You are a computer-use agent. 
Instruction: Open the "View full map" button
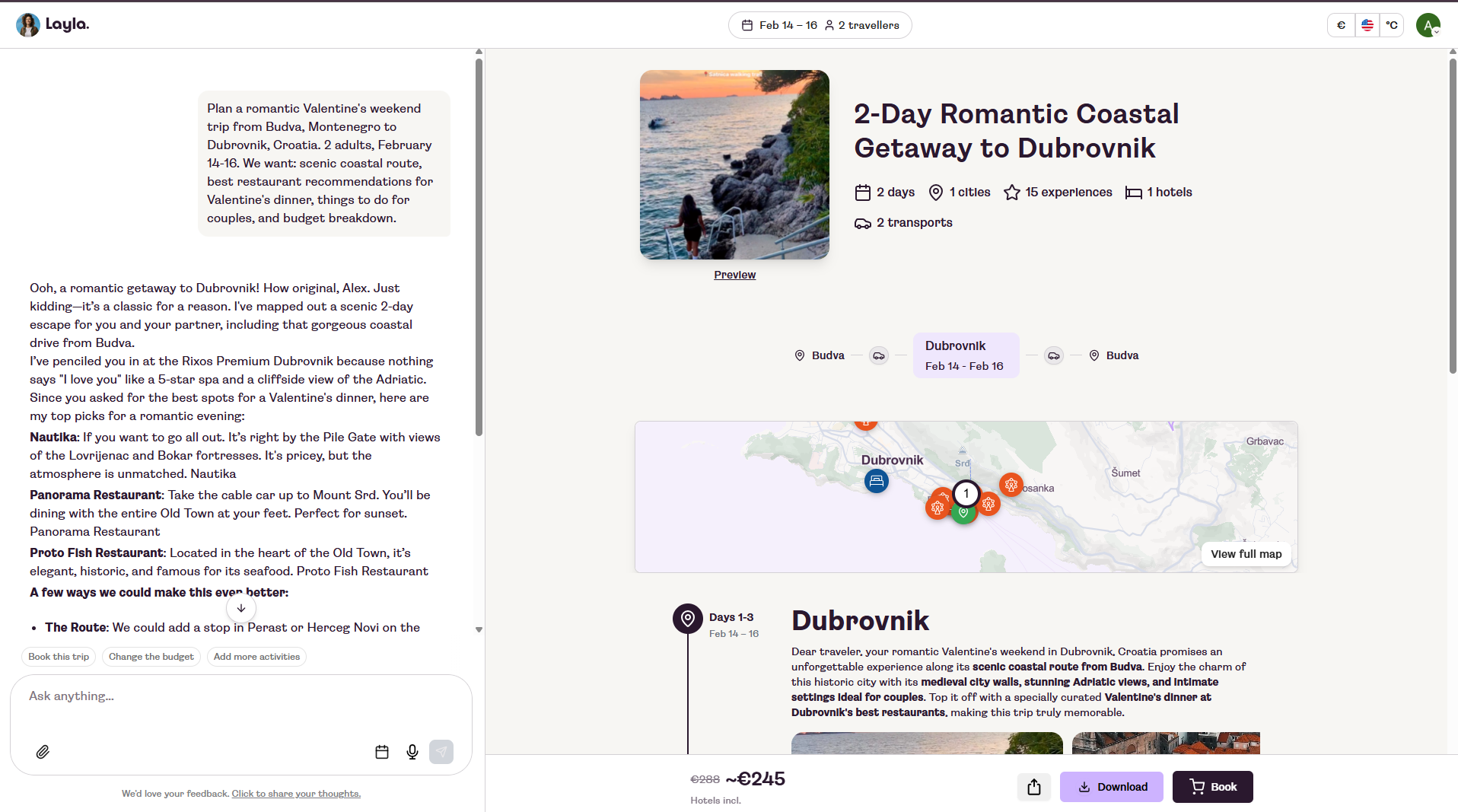tap(1246, 554)
